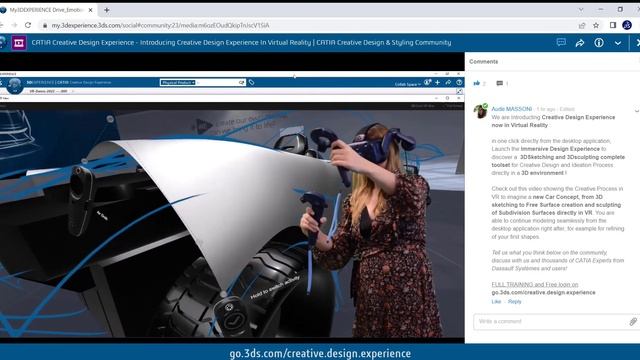This screenshot has height=360, width=640.
Task: Open a new browser tab with plus
Action: coord(107,10)
